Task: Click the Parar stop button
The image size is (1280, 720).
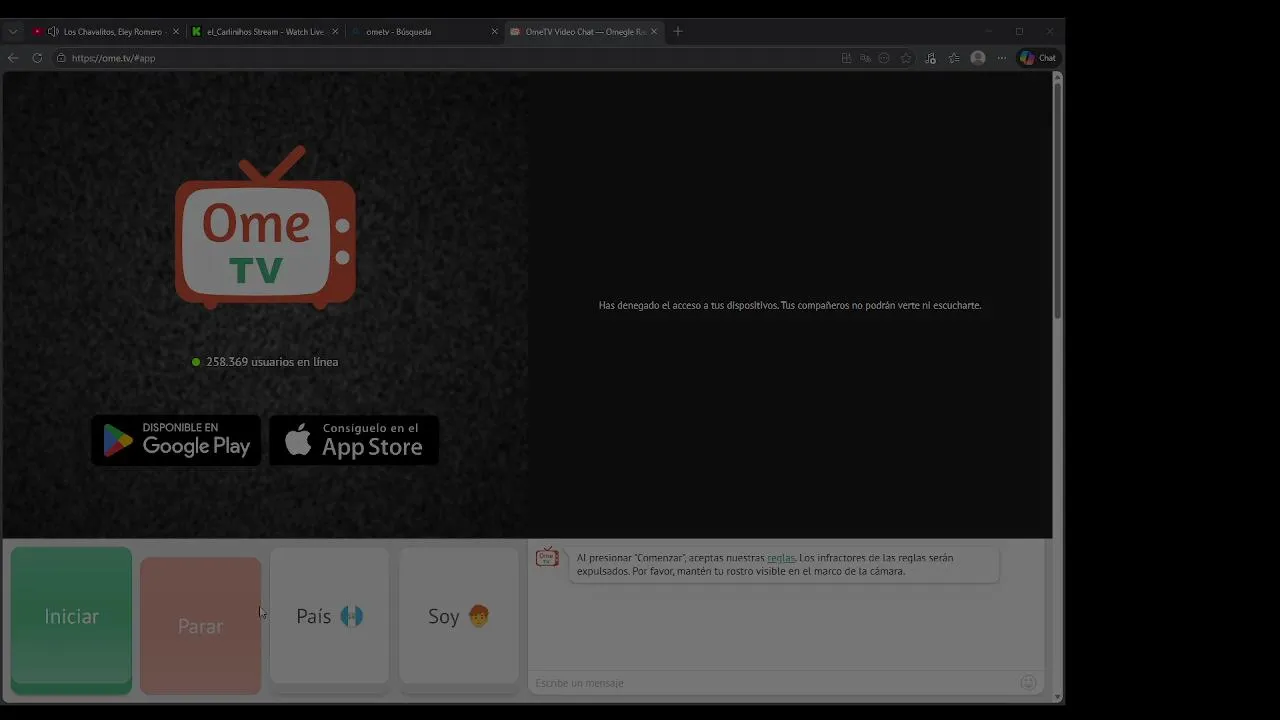Action: (x=200, y=625)
